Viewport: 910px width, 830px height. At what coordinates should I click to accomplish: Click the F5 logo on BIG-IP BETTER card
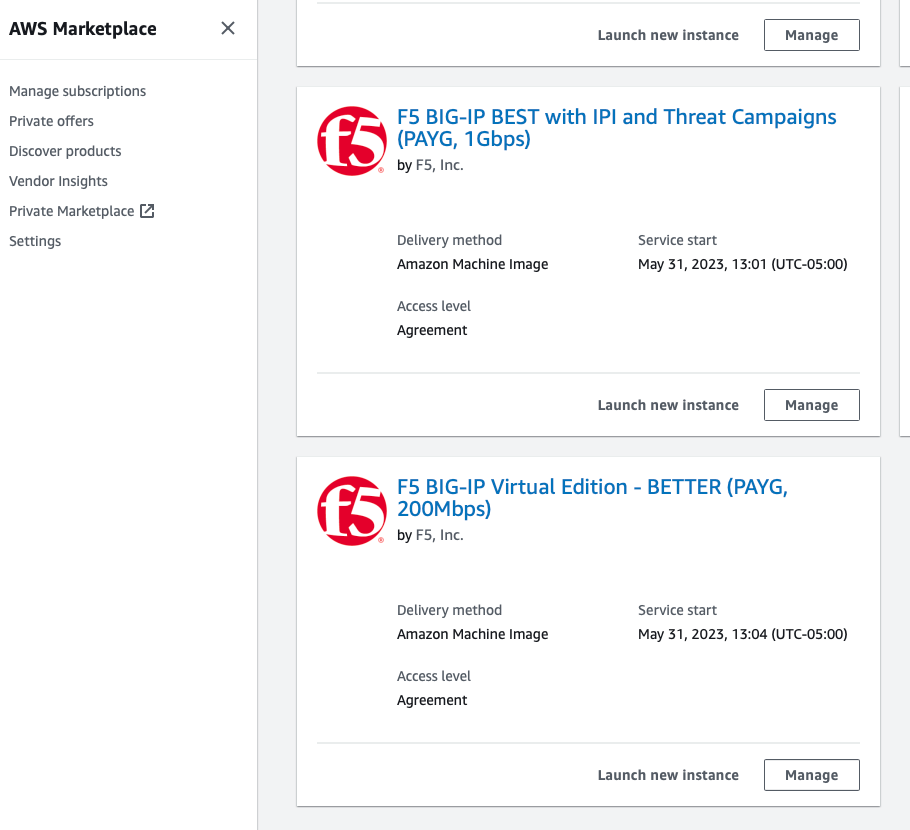(x=351, y=511)
